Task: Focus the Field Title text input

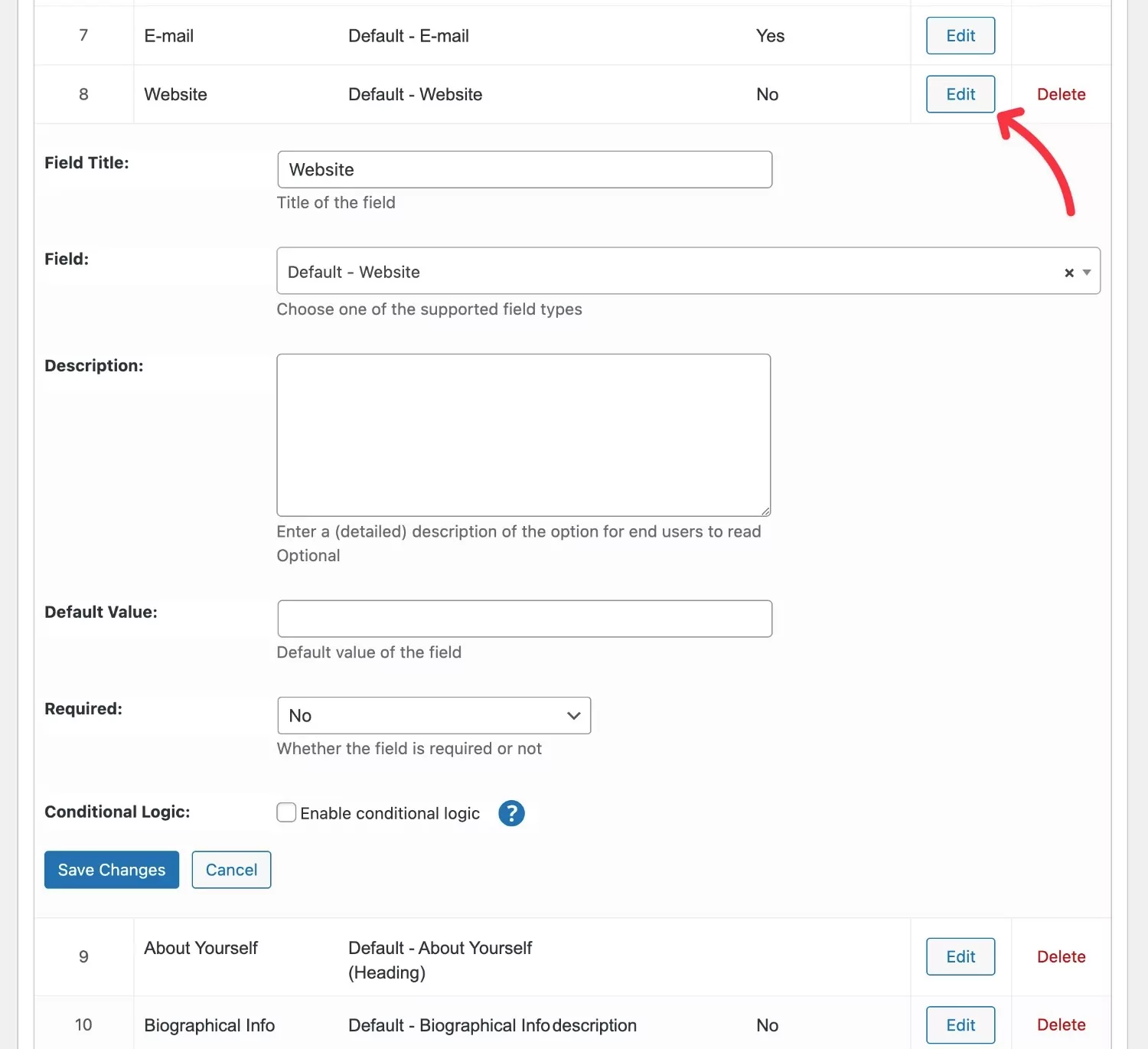Action: pyautogui.click(x=524, y=169)
